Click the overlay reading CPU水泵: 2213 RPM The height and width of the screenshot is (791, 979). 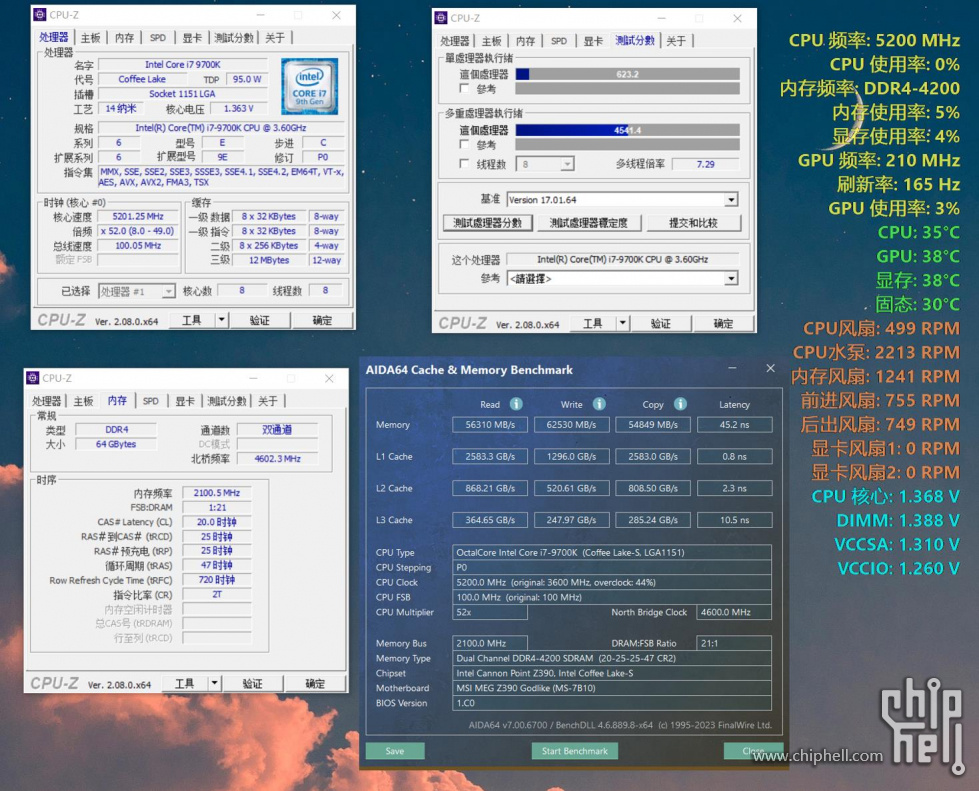point(876,353)
